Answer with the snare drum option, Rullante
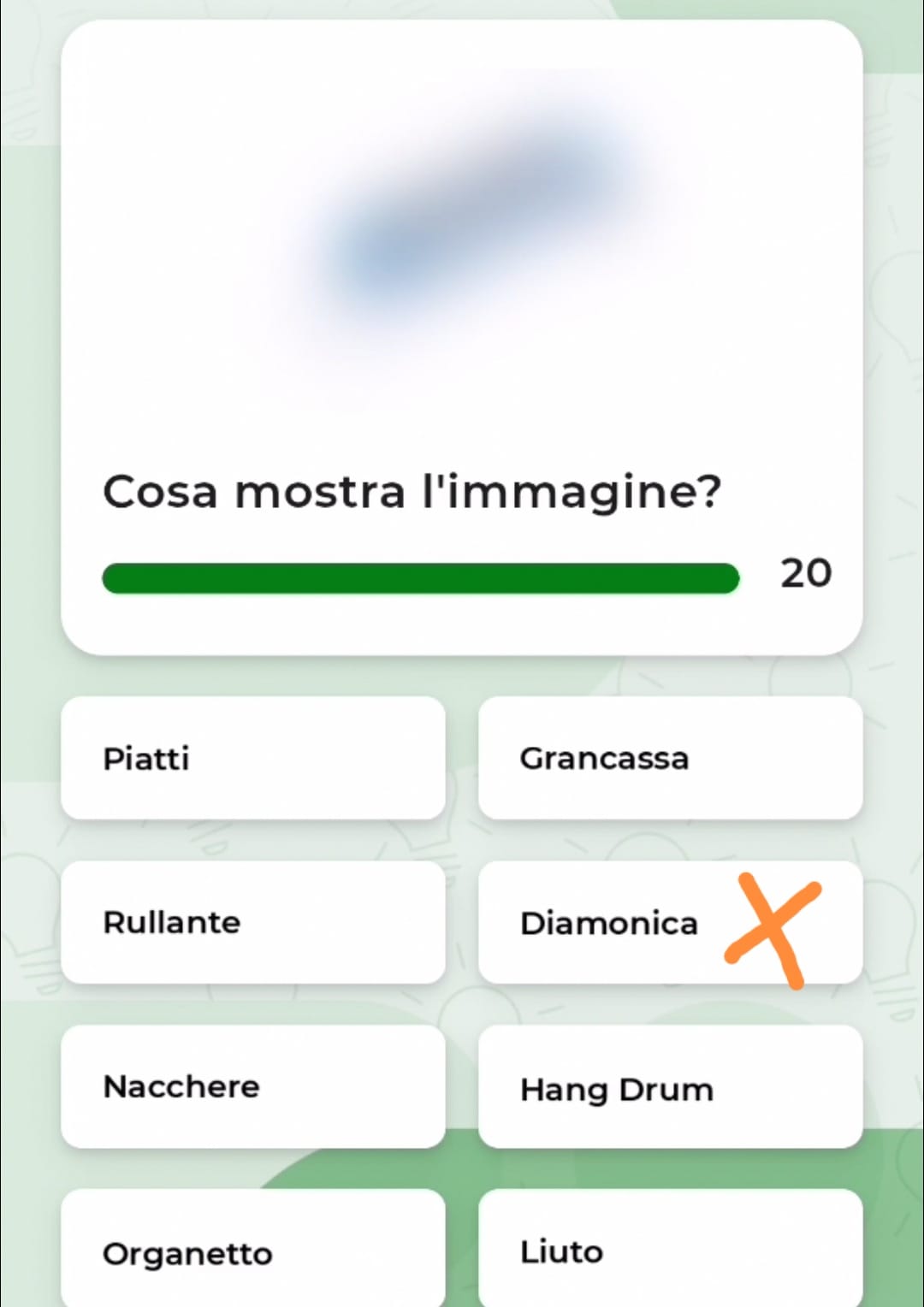The width and height of the screenshot is (924, 1307). tap(252, 922)
